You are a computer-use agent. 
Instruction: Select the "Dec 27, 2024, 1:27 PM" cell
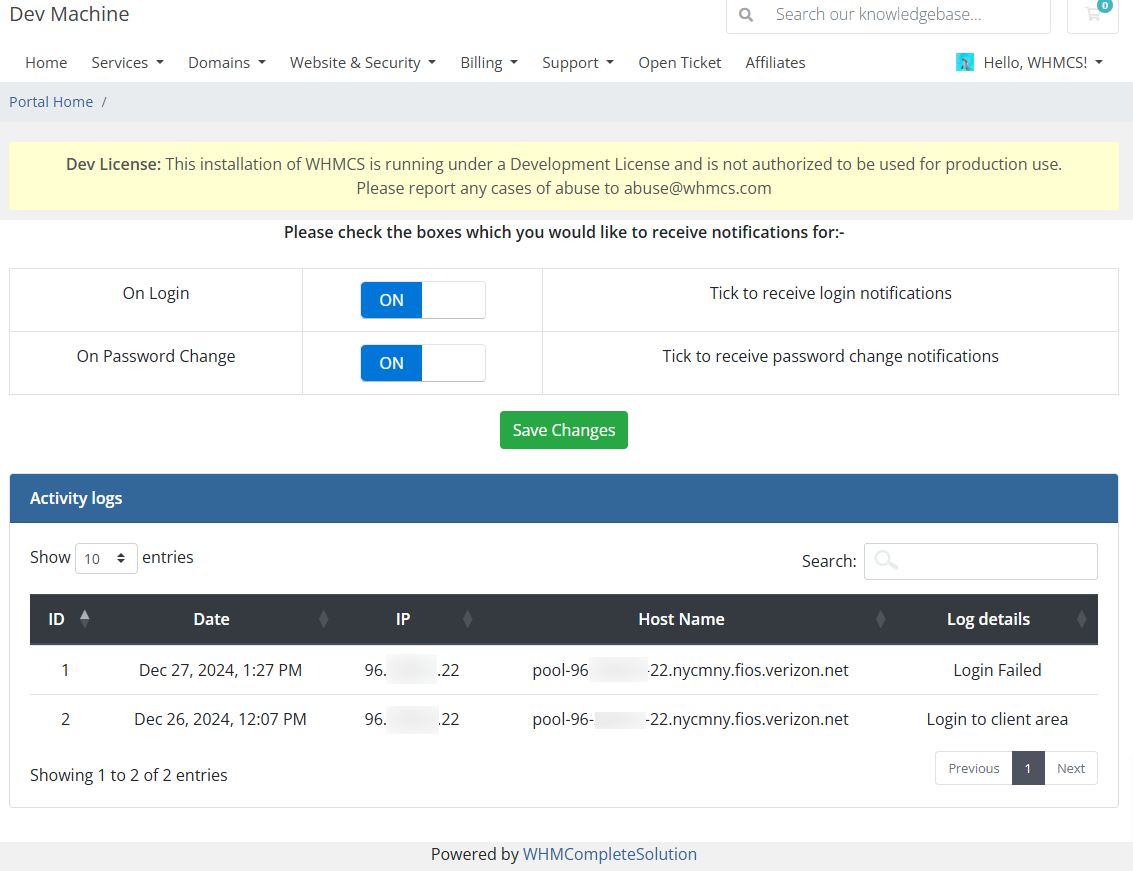click(x=220, y=670)
